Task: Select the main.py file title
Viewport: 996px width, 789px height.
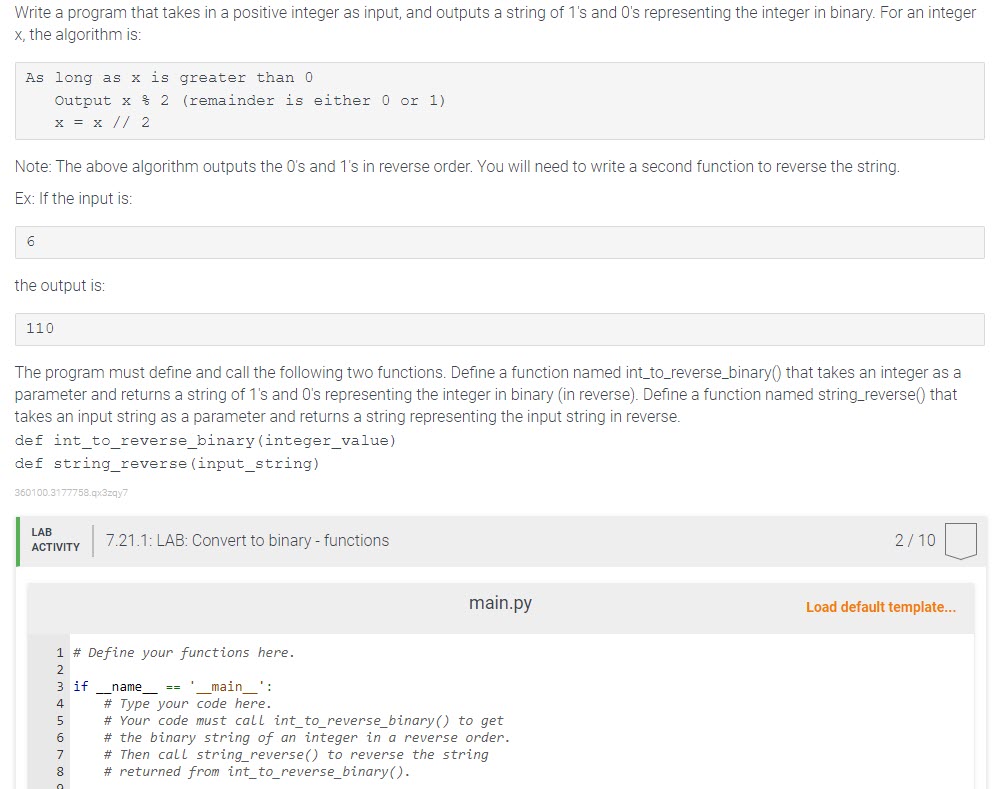Action: pos(500,603)
